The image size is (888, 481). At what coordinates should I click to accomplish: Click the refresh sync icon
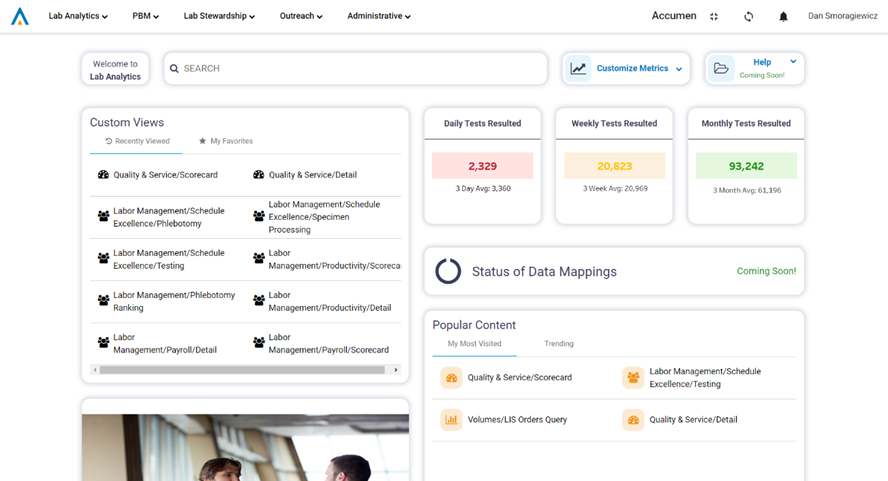coord(748,17)
